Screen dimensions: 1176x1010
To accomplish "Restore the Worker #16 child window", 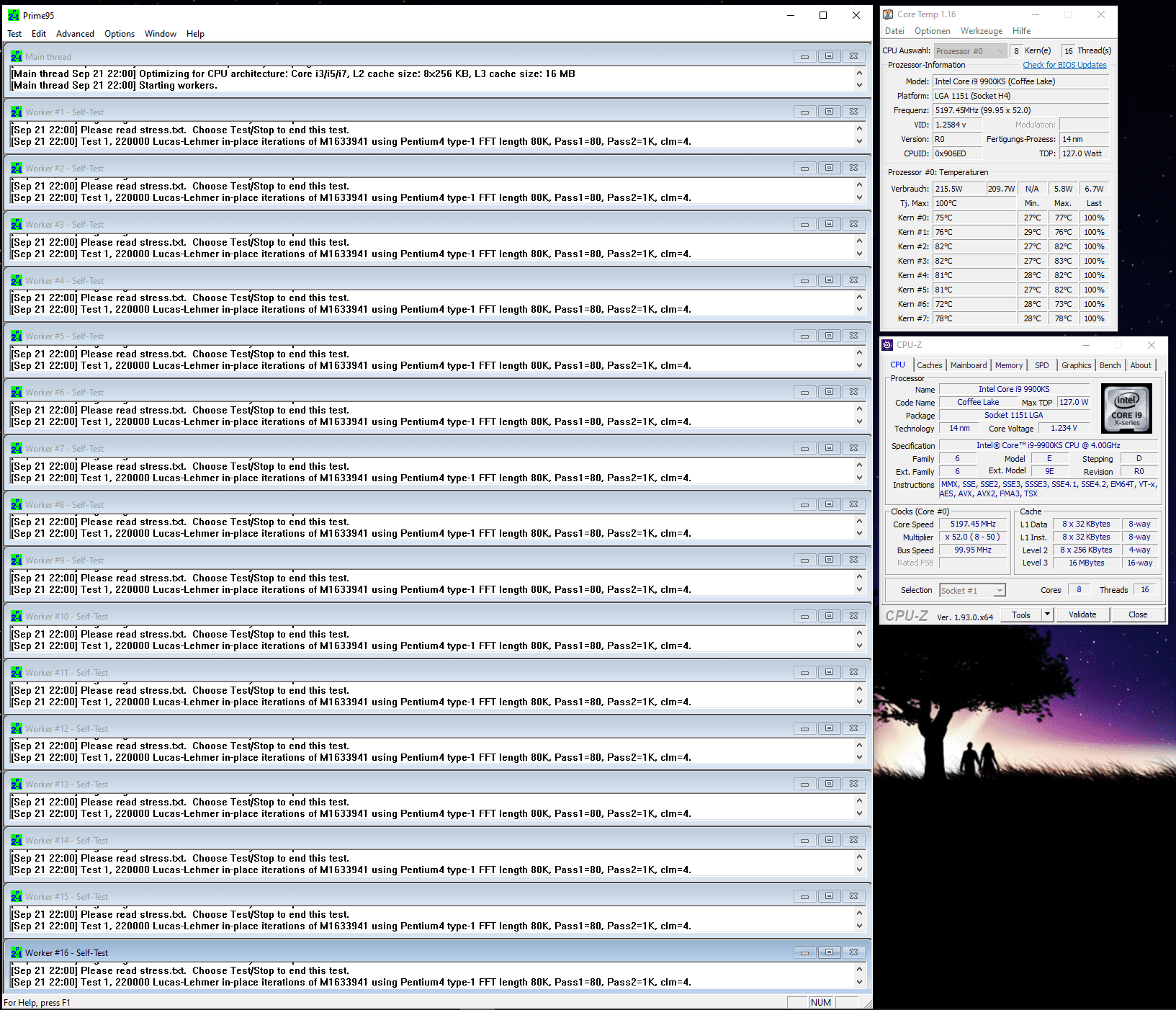I will point(829,952).
